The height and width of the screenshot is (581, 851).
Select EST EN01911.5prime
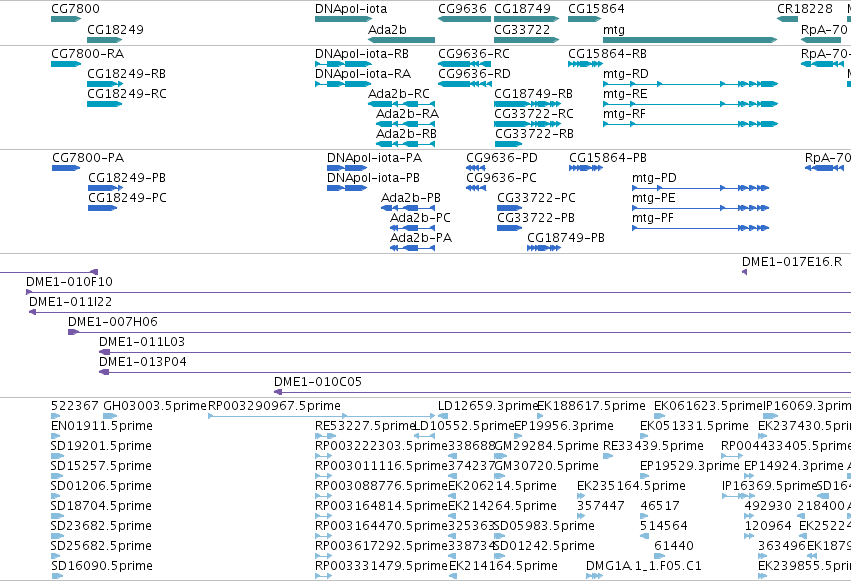point(56,436)
